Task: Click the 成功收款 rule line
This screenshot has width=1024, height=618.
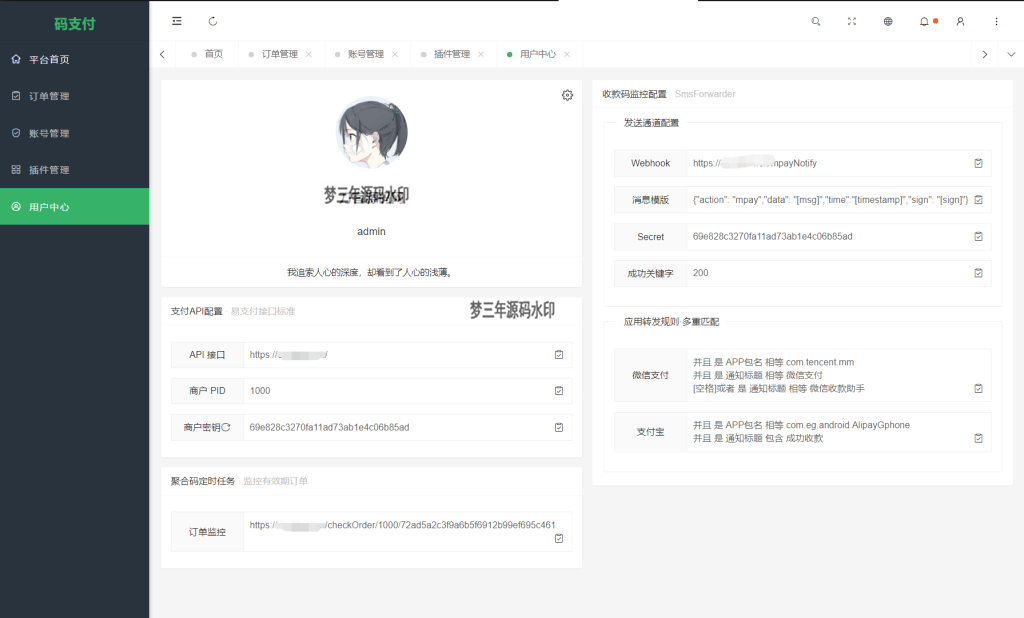Action: (758, 438)
